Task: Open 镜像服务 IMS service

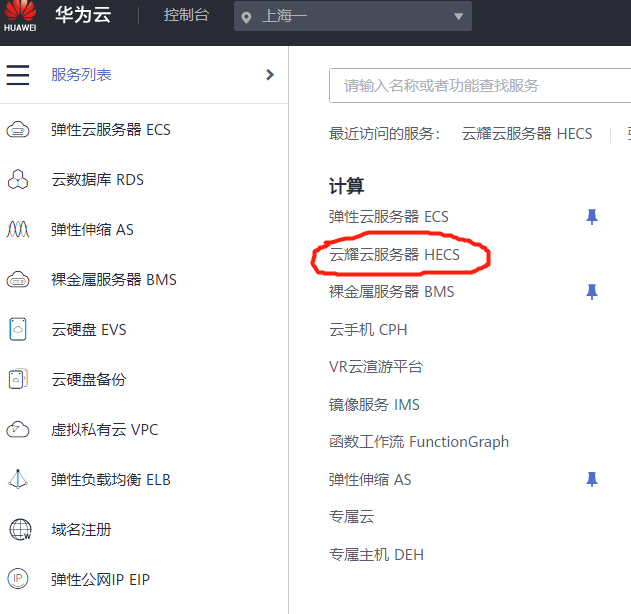Action: coord(374,404)
